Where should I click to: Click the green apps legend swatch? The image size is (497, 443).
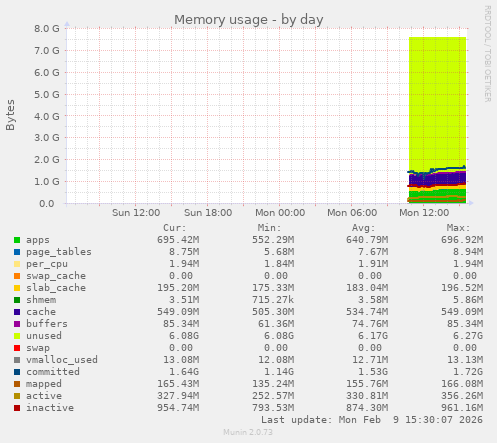point(17,240)
